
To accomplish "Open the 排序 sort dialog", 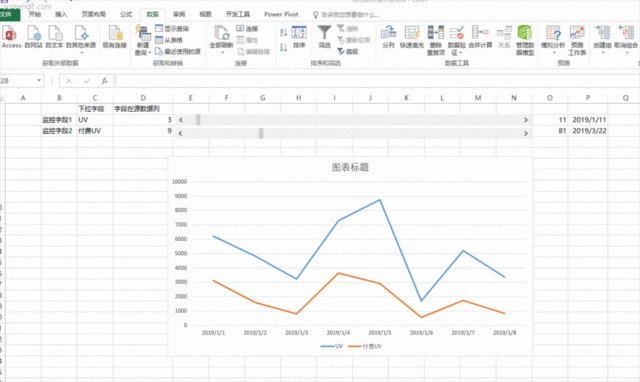I will point(299,37).
